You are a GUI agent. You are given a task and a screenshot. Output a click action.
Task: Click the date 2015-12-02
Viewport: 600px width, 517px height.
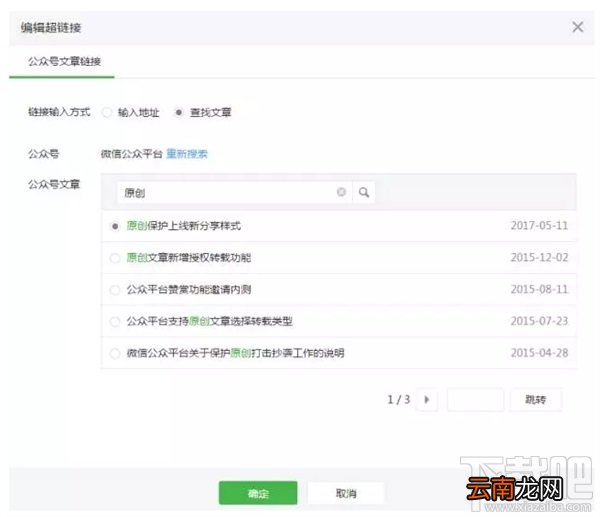click(539, 257)
